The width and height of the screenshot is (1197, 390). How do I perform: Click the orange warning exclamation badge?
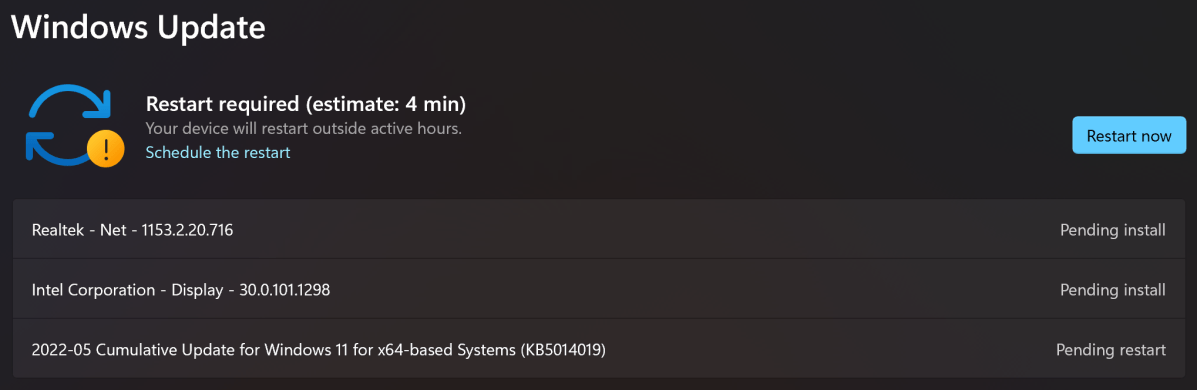pyautogui.click(x=106, y=148)
